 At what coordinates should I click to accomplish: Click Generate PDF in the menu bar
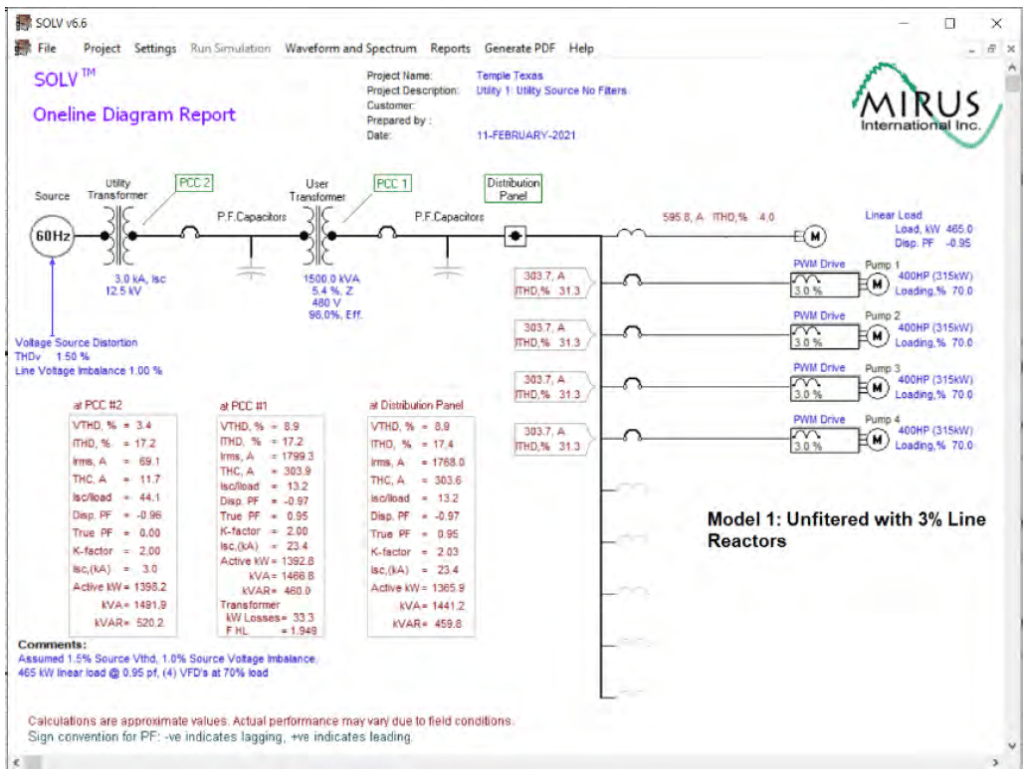pyautogui.click(x=520, y=48)
